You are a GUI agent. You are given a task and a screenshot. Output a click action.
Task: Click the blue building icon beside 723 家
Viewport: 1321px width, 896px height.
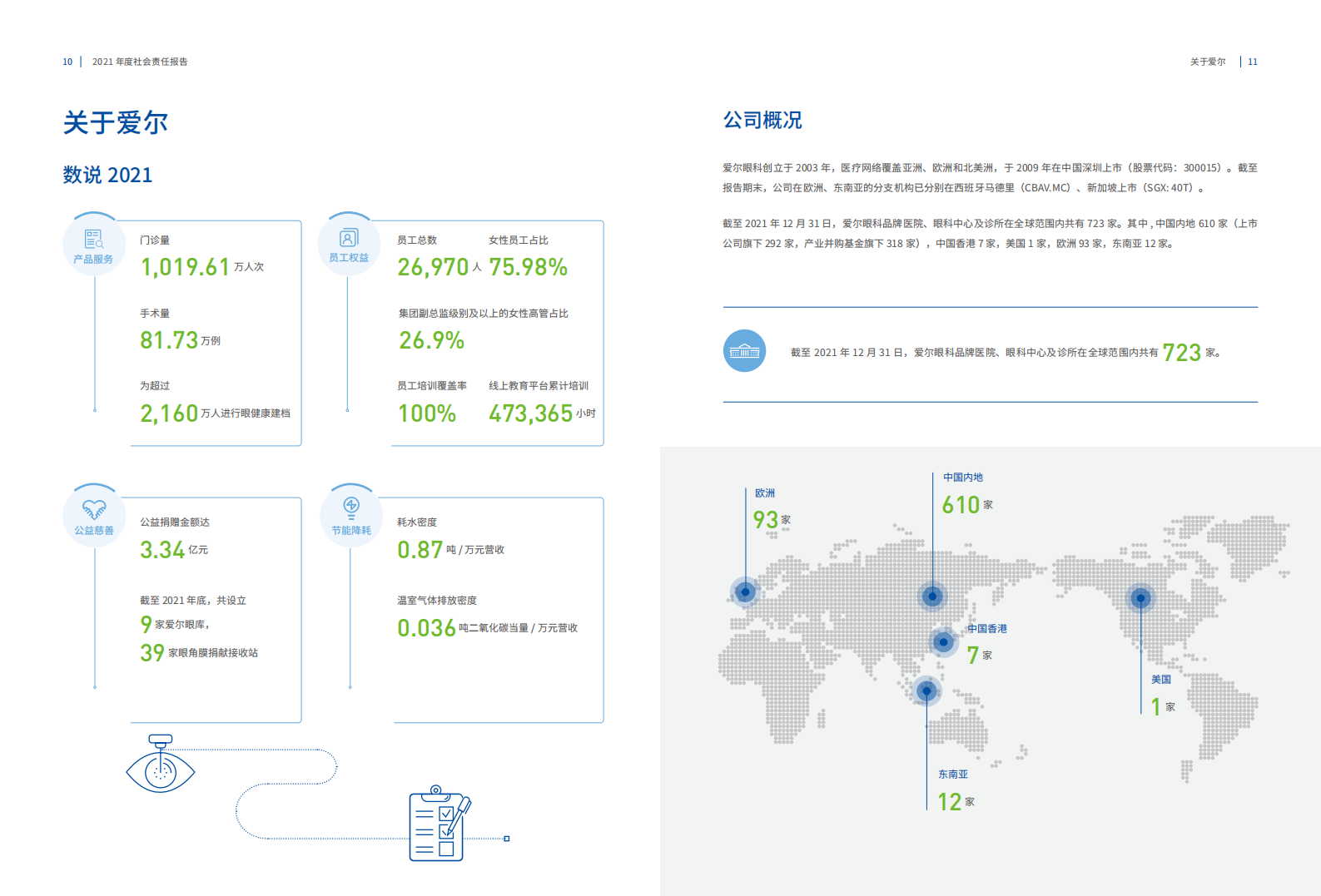click(744, 351)
